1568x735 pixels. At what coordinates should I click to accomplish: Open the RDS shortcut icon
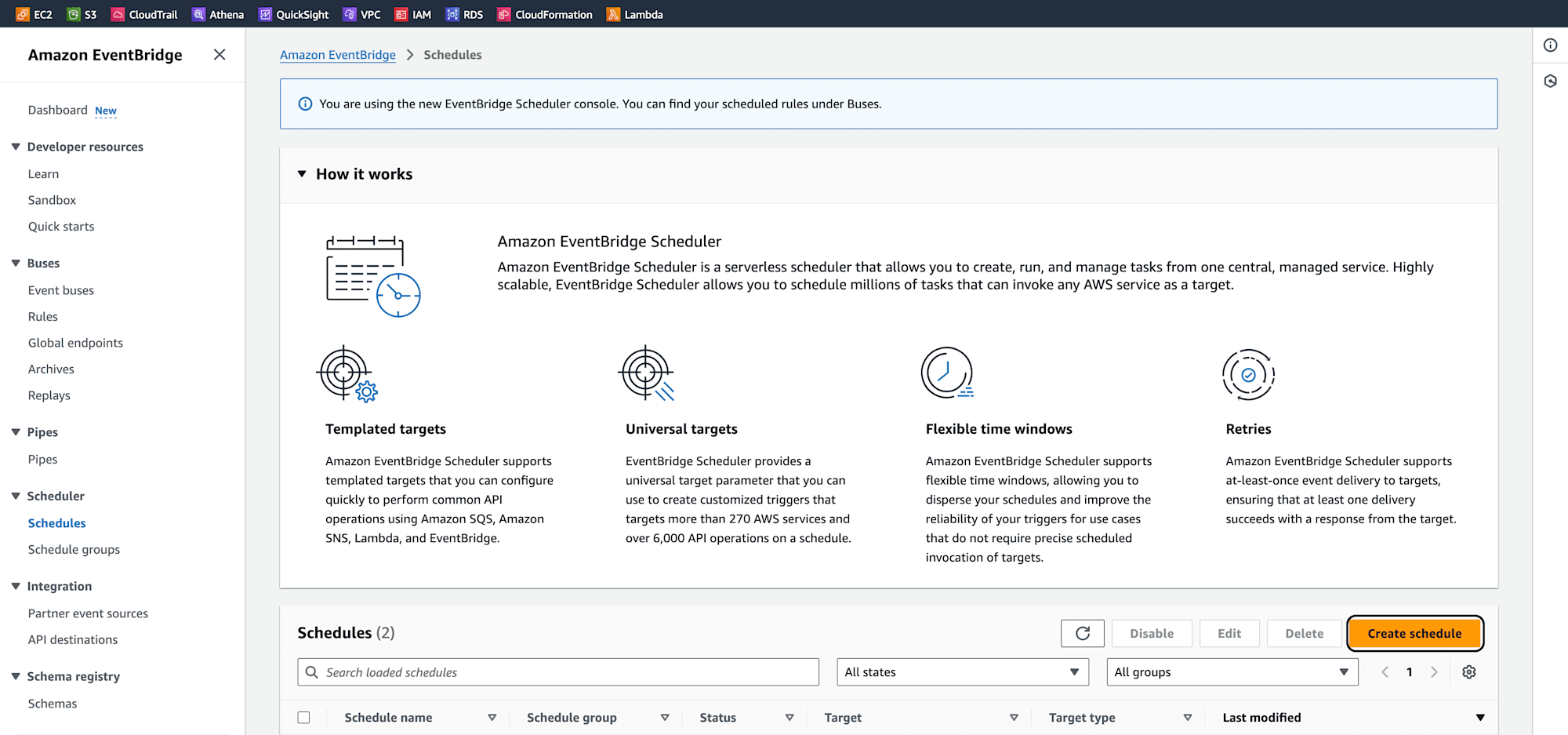click(x=452, y=14)
